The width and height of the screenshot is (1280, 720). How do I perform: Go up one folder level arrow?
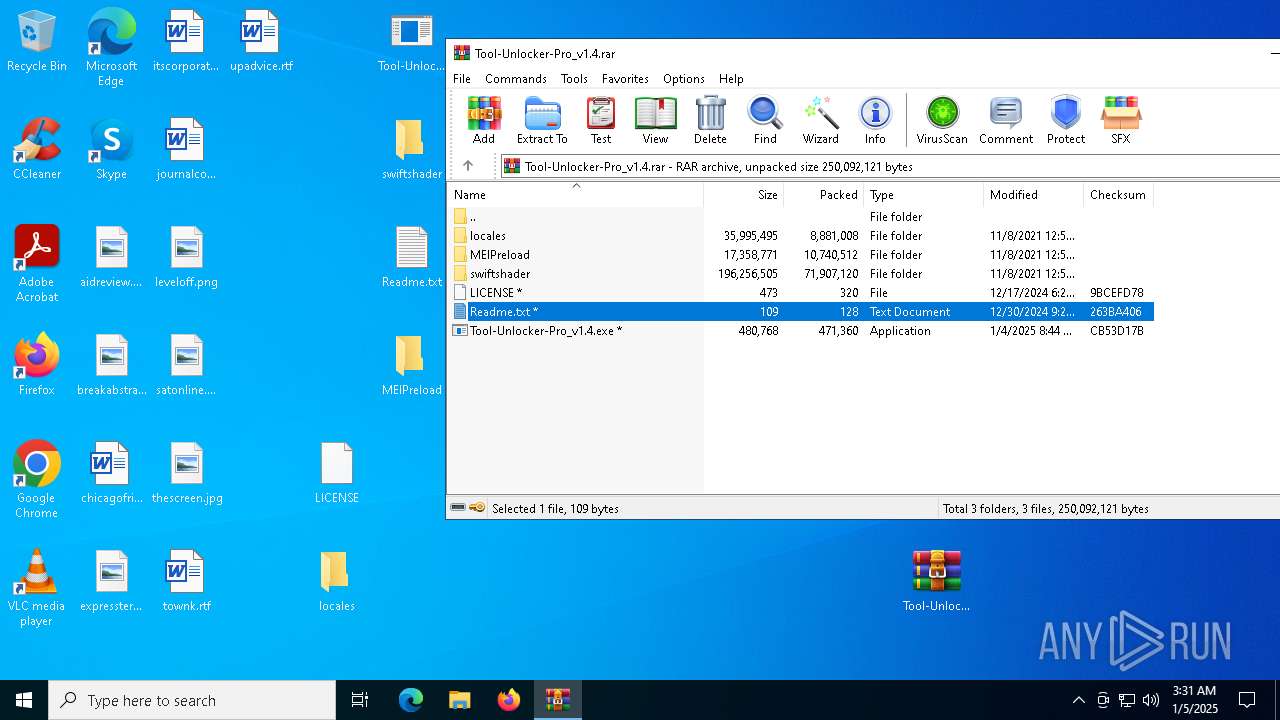[x=468, y=166]
